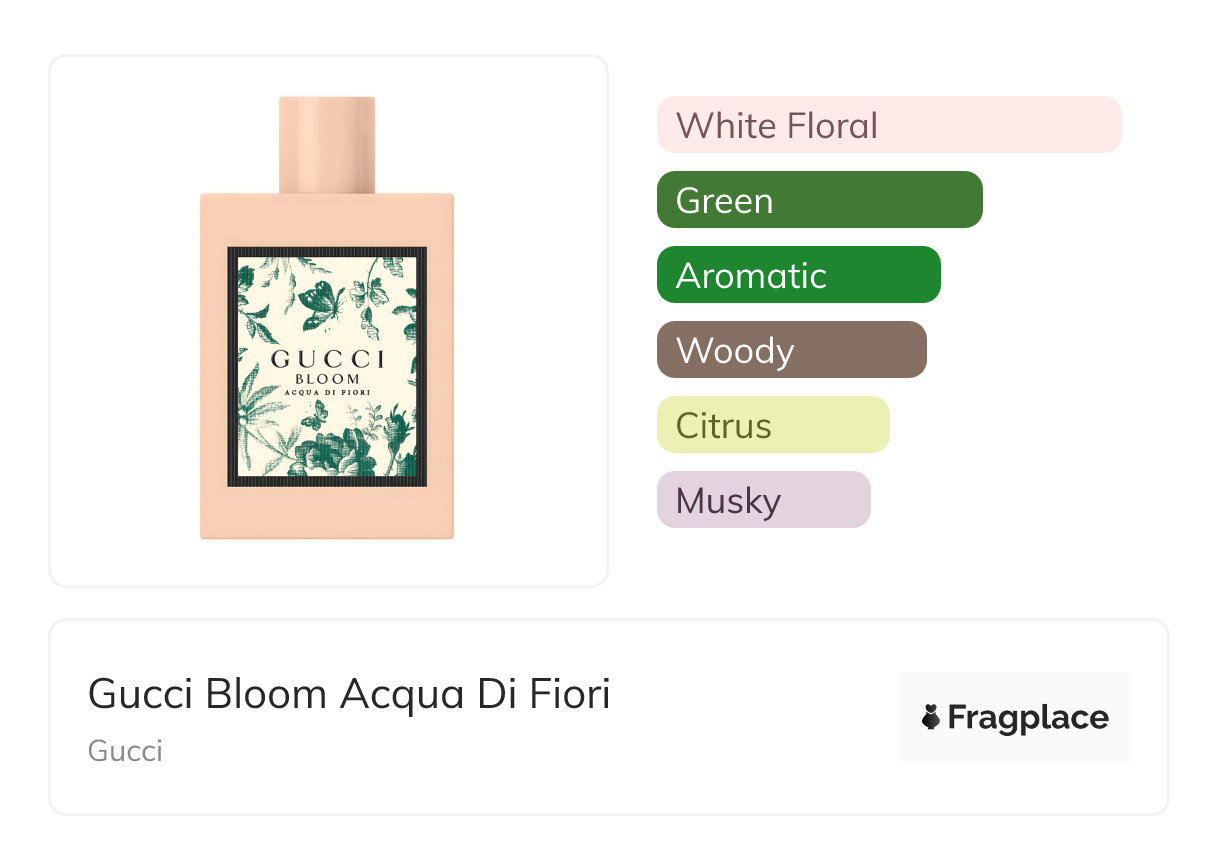Click the Musky accord bar

763,500
